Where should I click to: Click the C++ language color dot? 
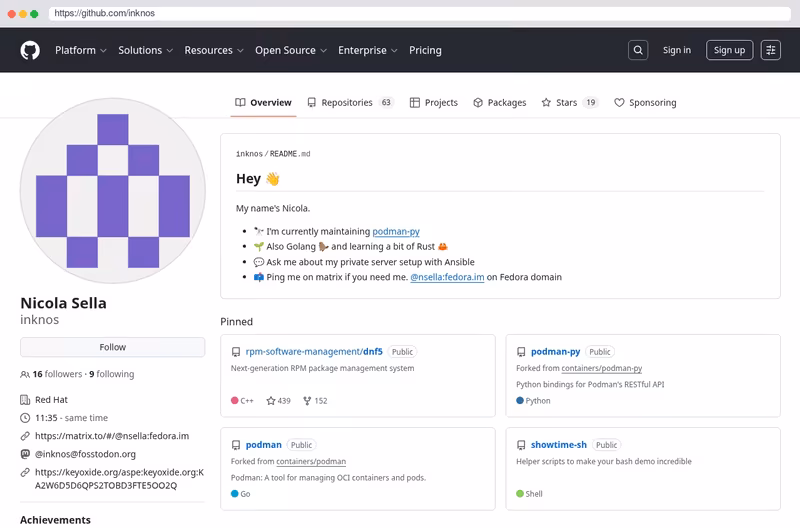[235, 401]
